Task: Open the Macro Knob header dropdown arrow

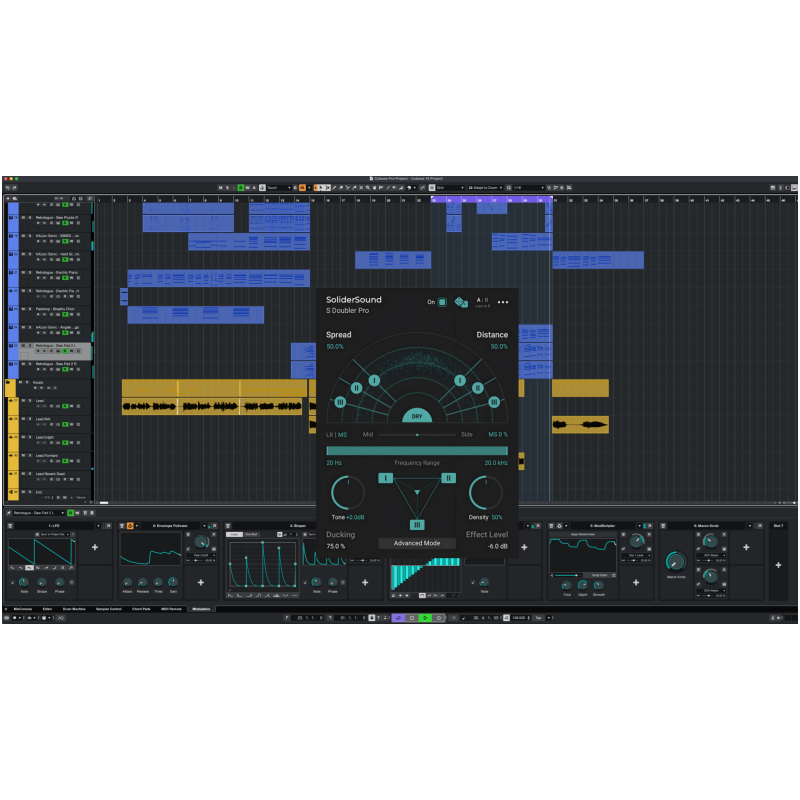Action: pyautogui.click(x=749, y=526)
